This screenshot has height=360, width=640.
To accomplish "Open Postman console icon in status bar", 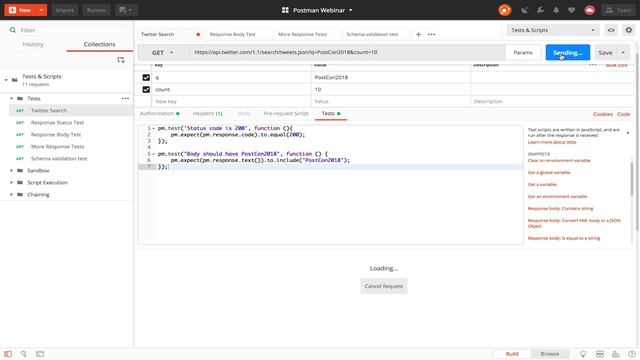I will [40, 354].
